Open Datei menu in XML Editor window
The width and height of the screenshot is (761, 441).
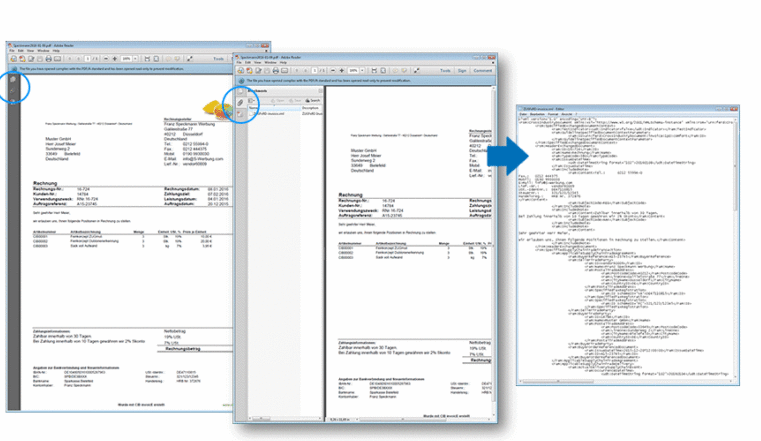tap(522, 114)
